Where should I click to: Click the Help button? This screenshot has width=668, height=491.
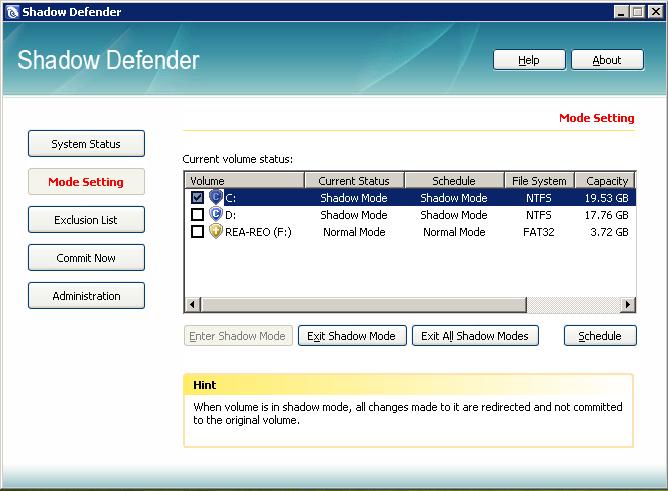click(529, 60)
